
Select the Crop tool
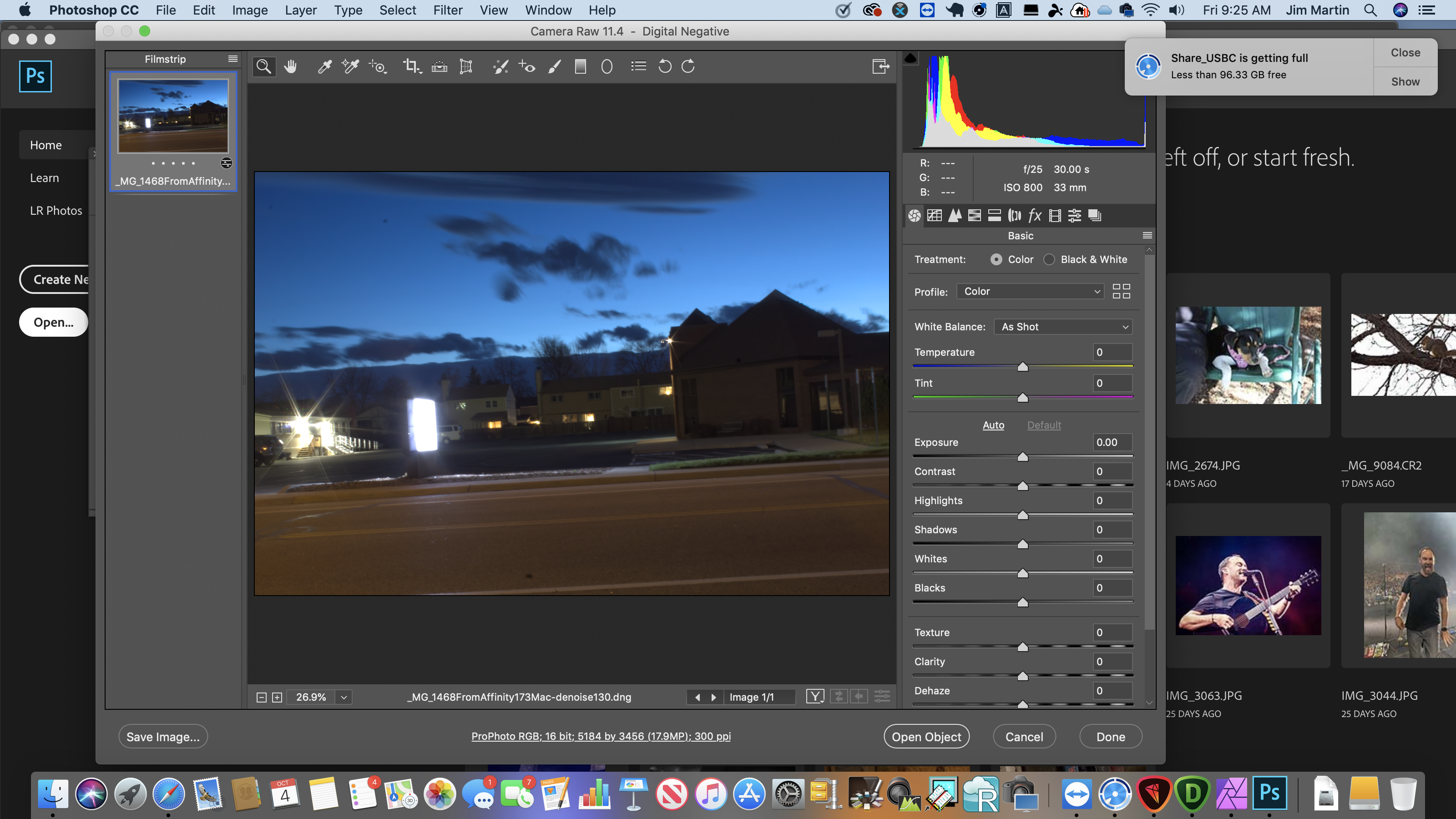pos(411,66)
